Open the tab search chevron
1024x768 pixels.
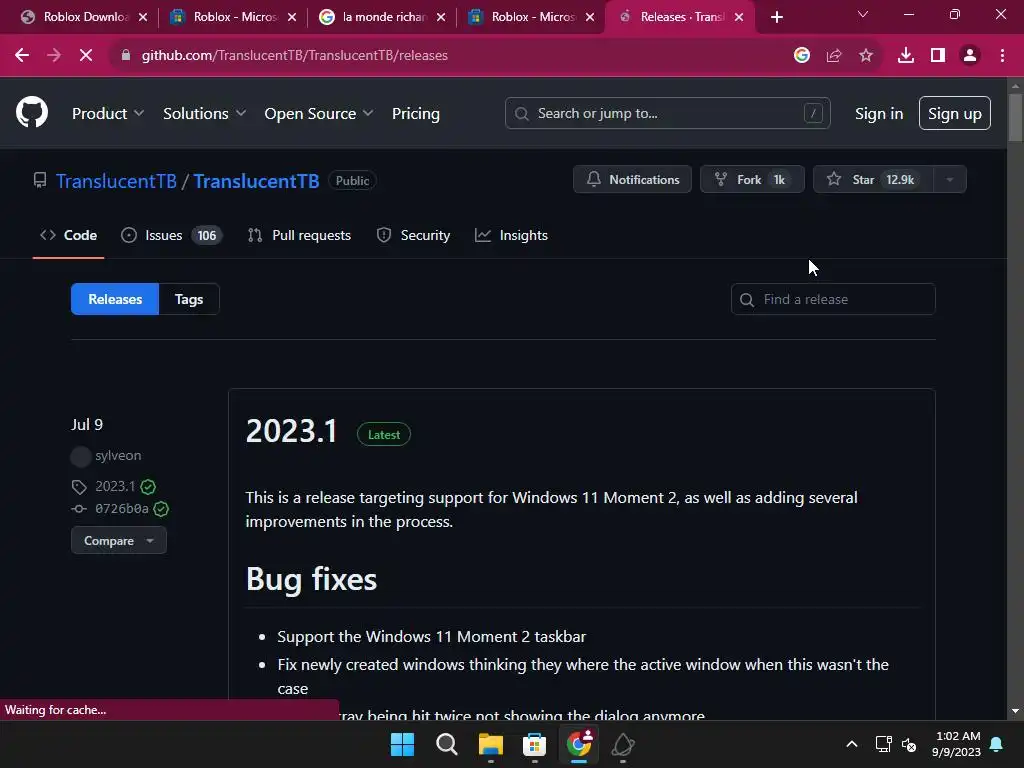[x=863, y=14]
